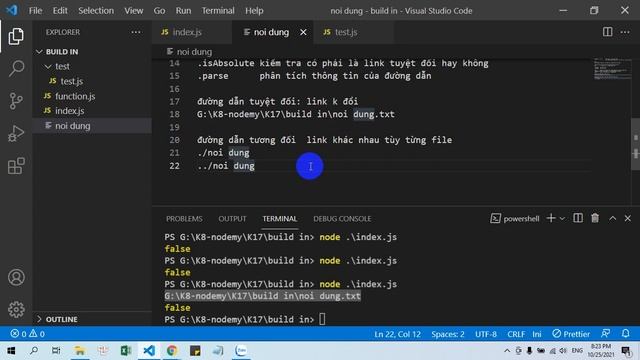Close the terminal panel
640x360 pixels.
(628, 219)
